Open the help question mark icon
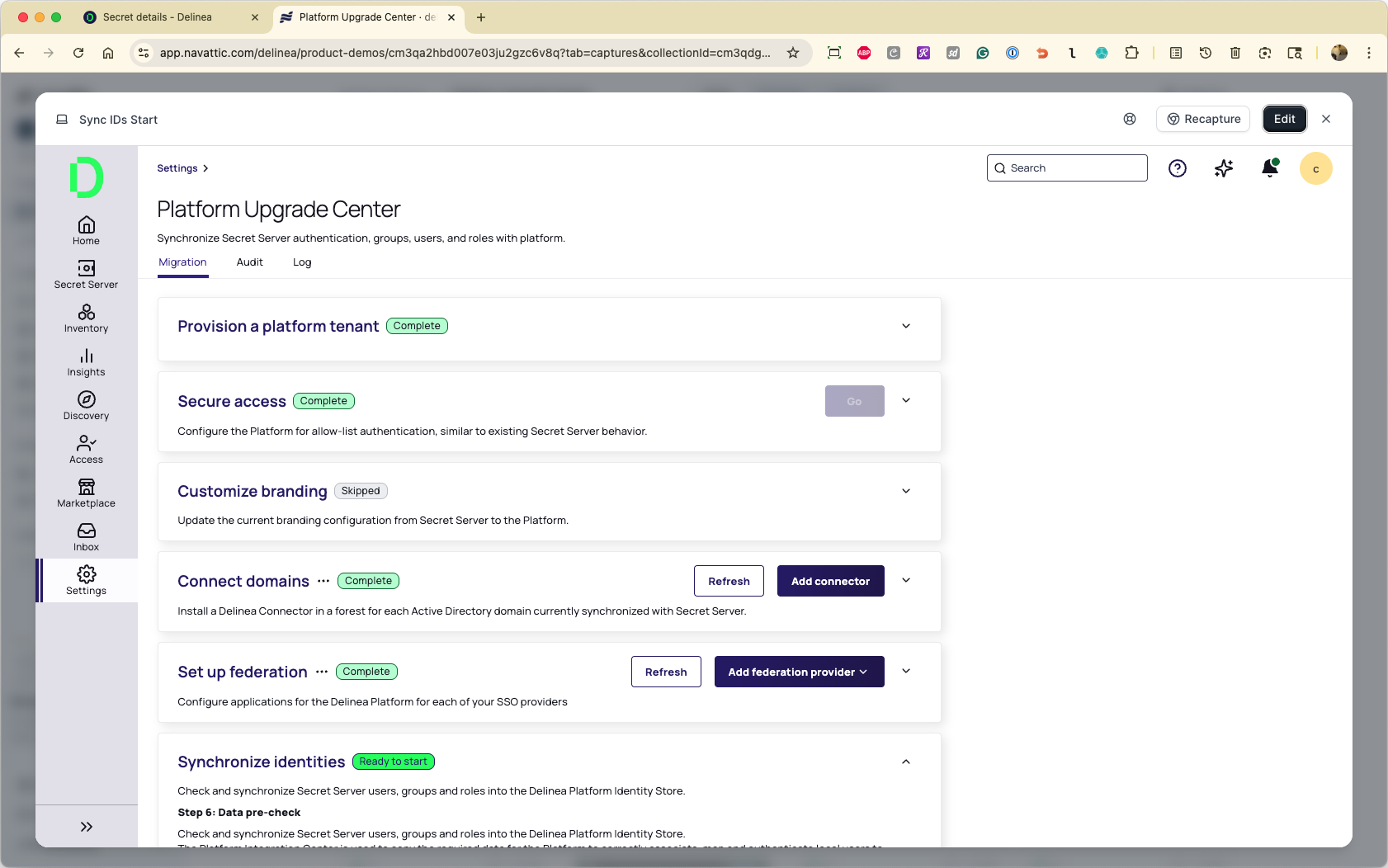The height and width of the screenshot is (868, 1388). (1177, 167)
